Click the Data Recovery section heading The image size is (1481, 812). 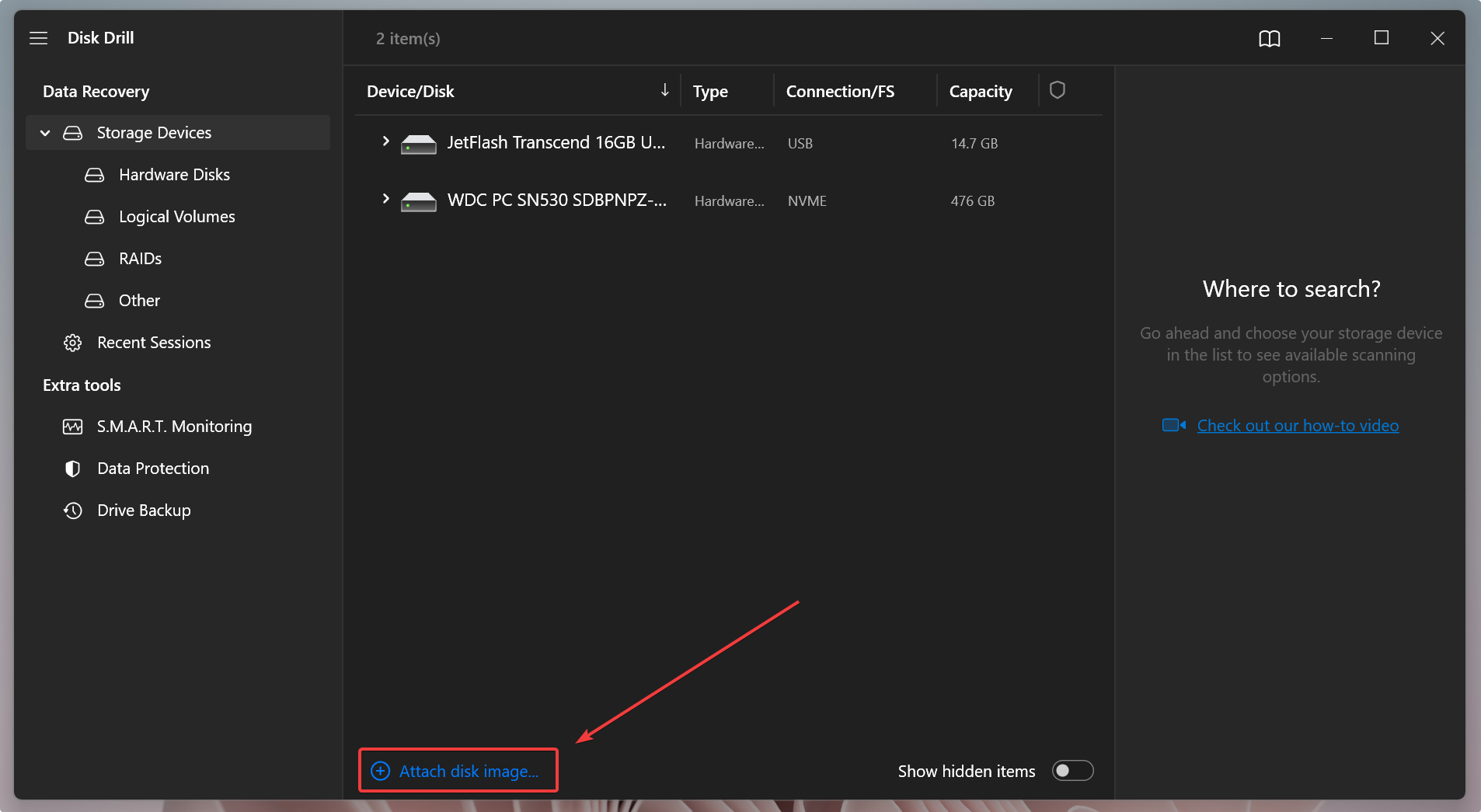(96, 92)
